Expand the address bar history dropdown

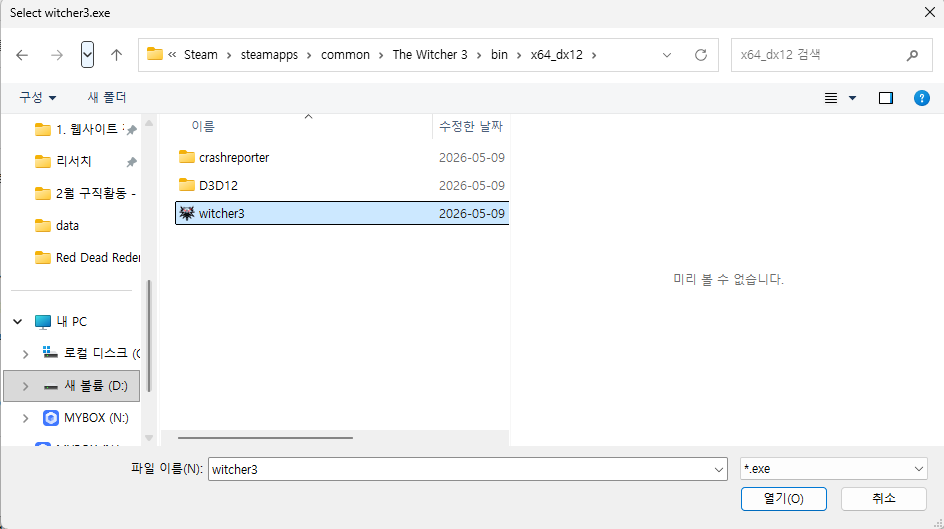coord(666,55)
